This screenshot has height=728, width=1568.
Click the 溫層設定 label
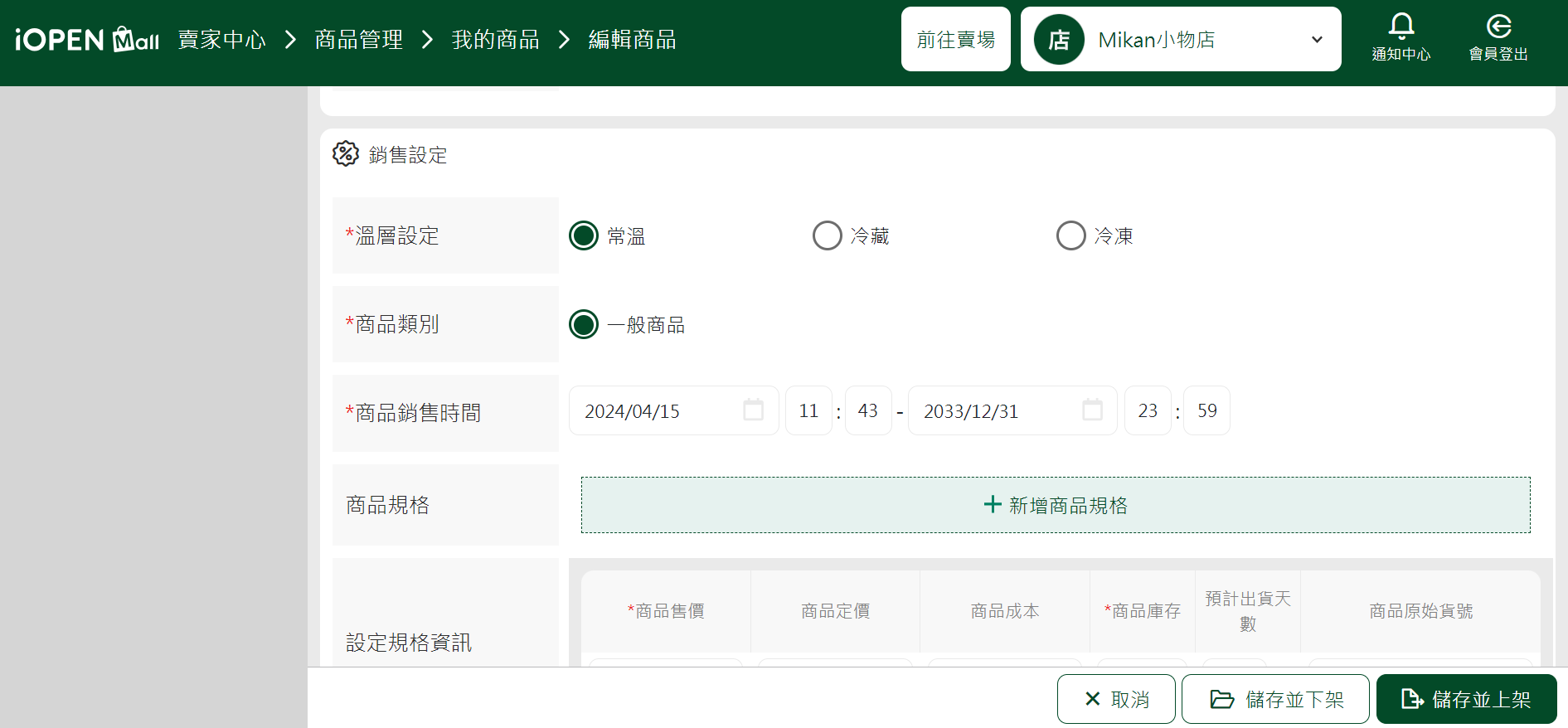tap(392, 235)
